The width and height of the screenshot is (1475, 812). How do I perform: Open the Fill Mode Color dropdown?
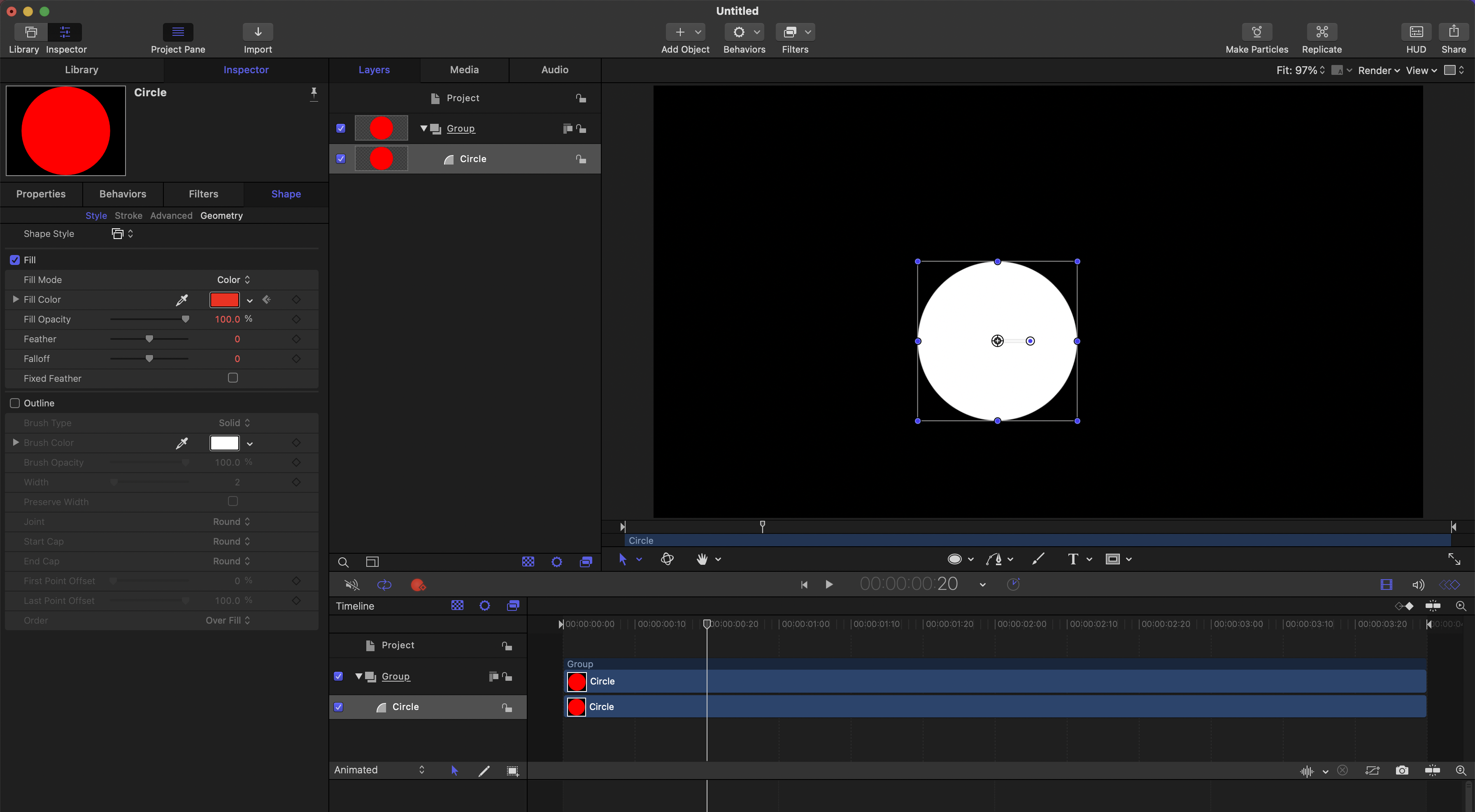233,280
